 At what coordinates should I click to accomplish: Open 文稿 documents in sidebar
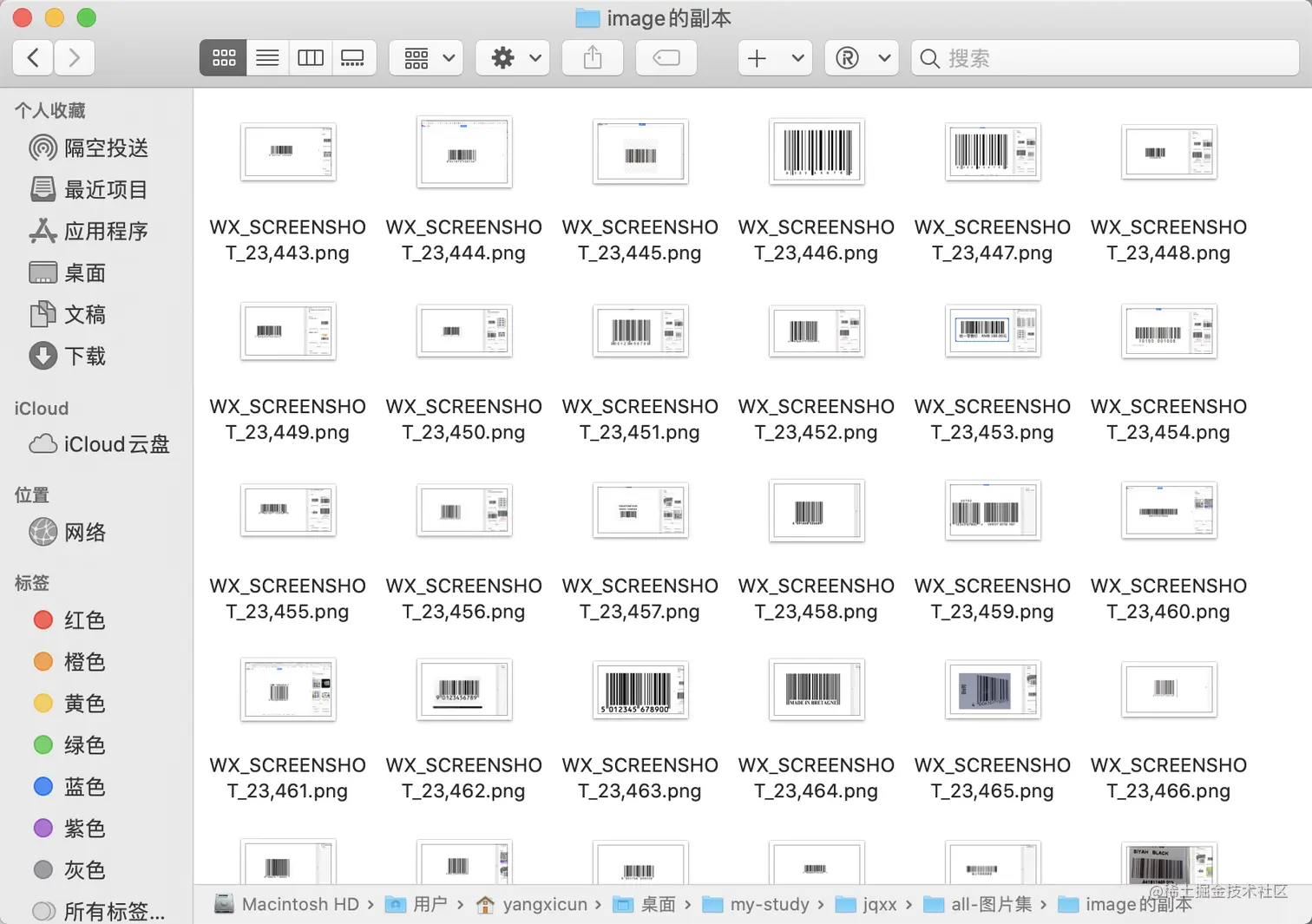tap(68, 314)
